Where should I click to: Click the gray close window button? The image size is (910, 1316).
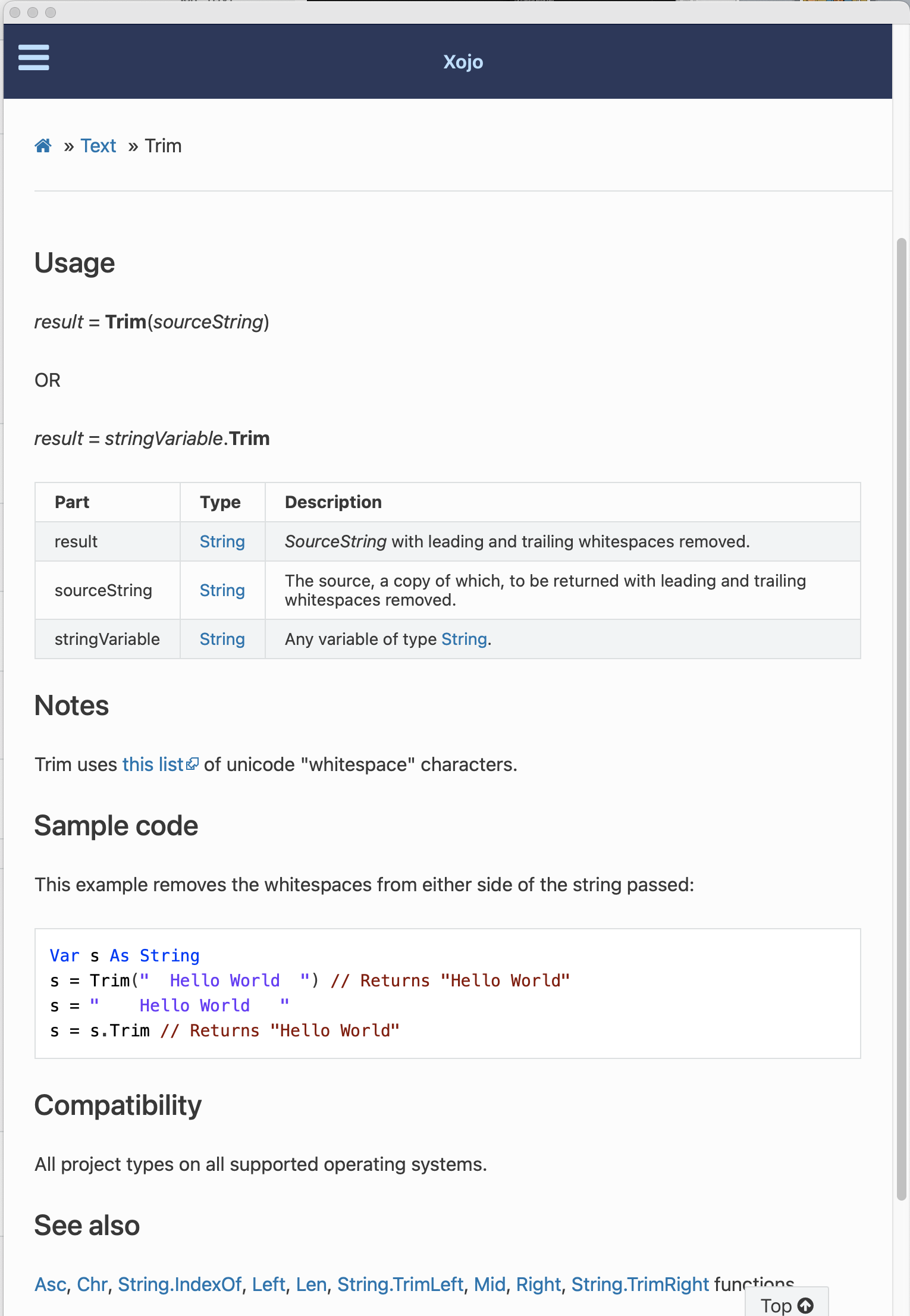click(x=15, y=12)
